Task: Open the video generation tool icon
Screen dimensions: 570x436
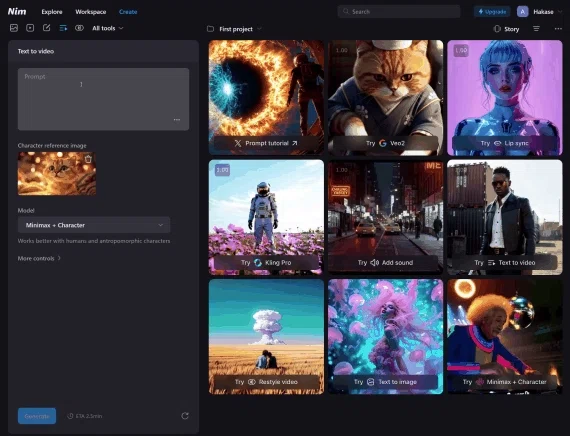Action: [x=30, y=28]
